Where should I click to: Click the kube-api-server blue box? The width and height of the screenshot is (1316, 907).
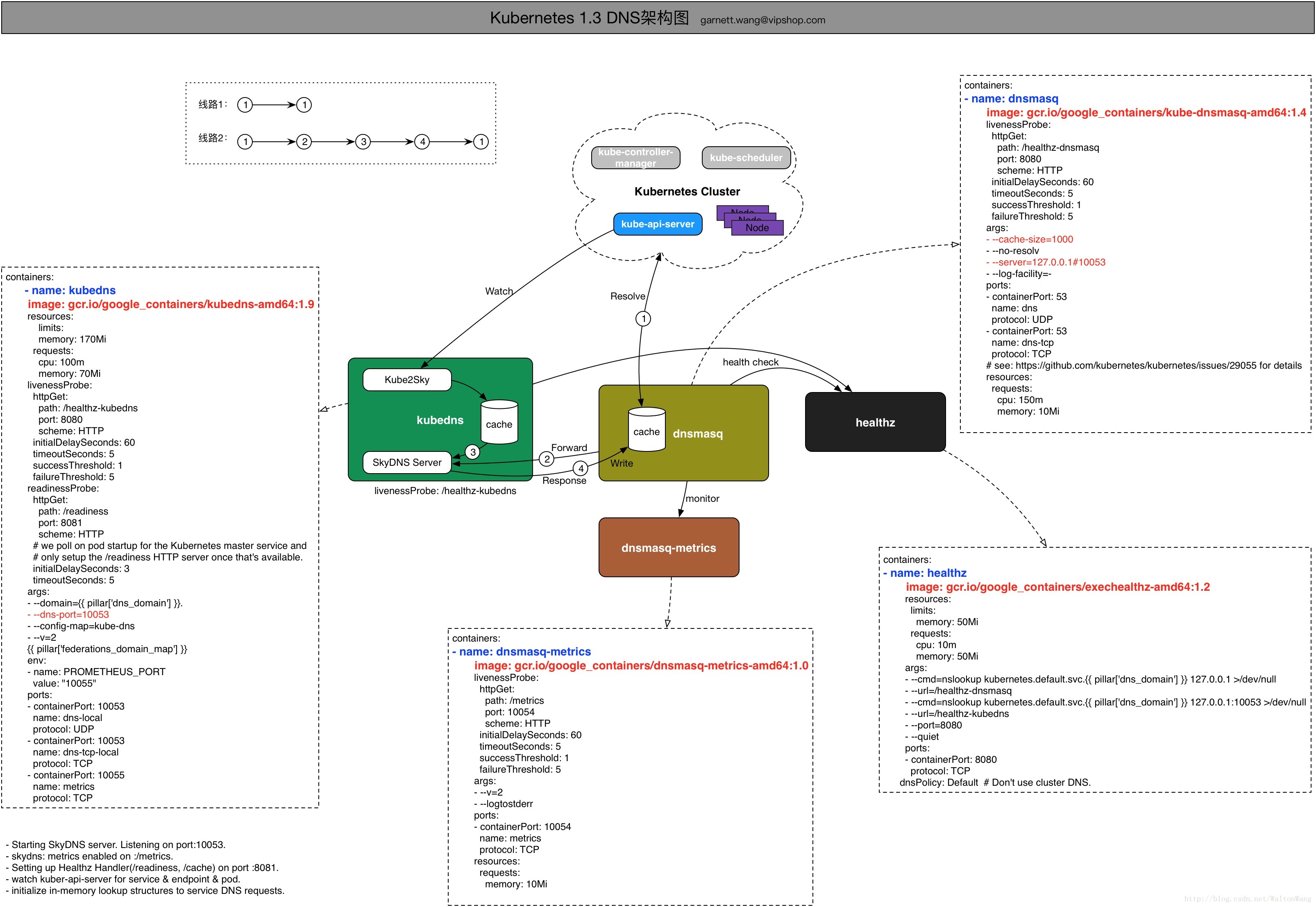(x=658, y=224)
